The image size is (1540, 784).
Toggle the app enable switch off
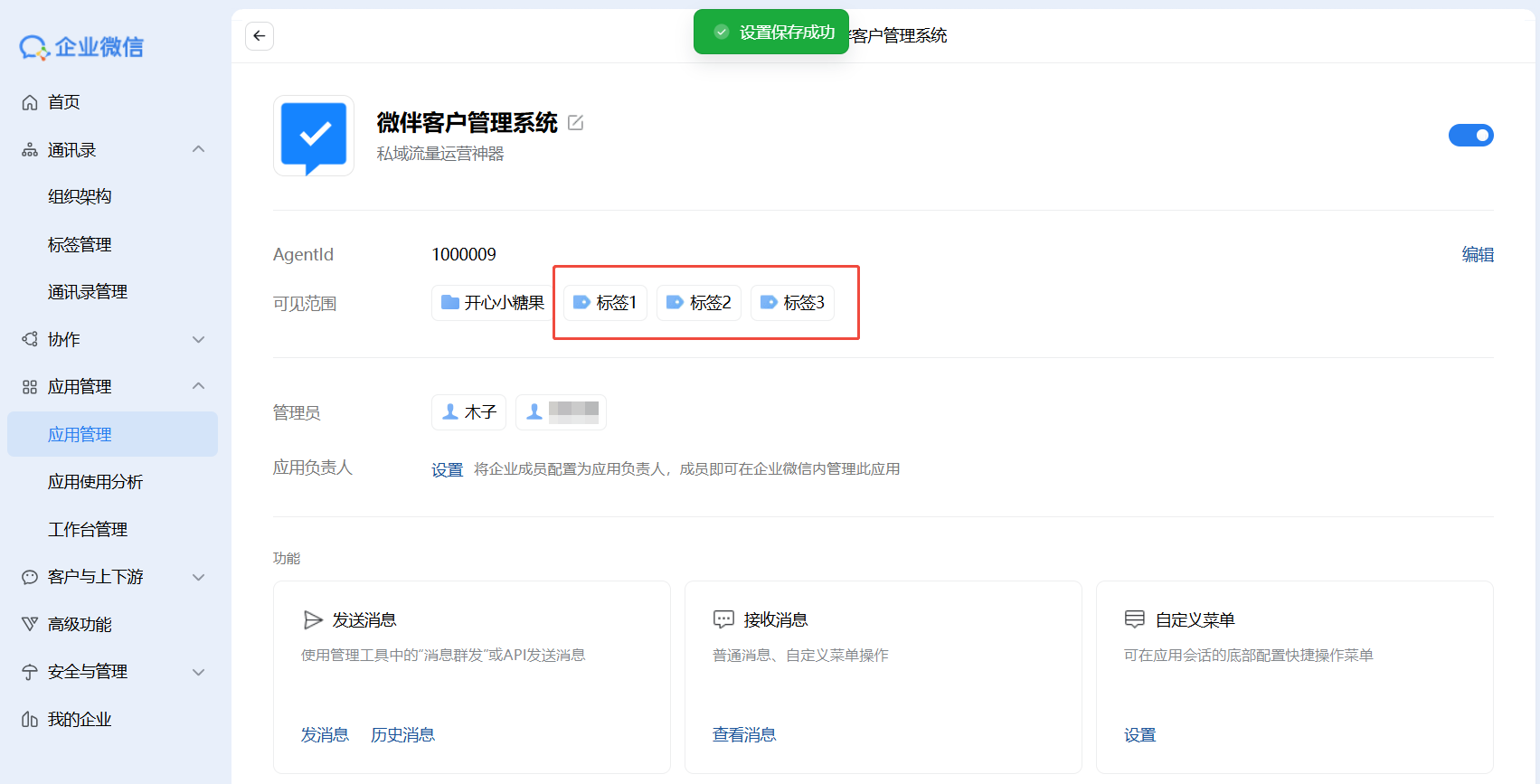pyautogui.click(x=1470, y=136)
